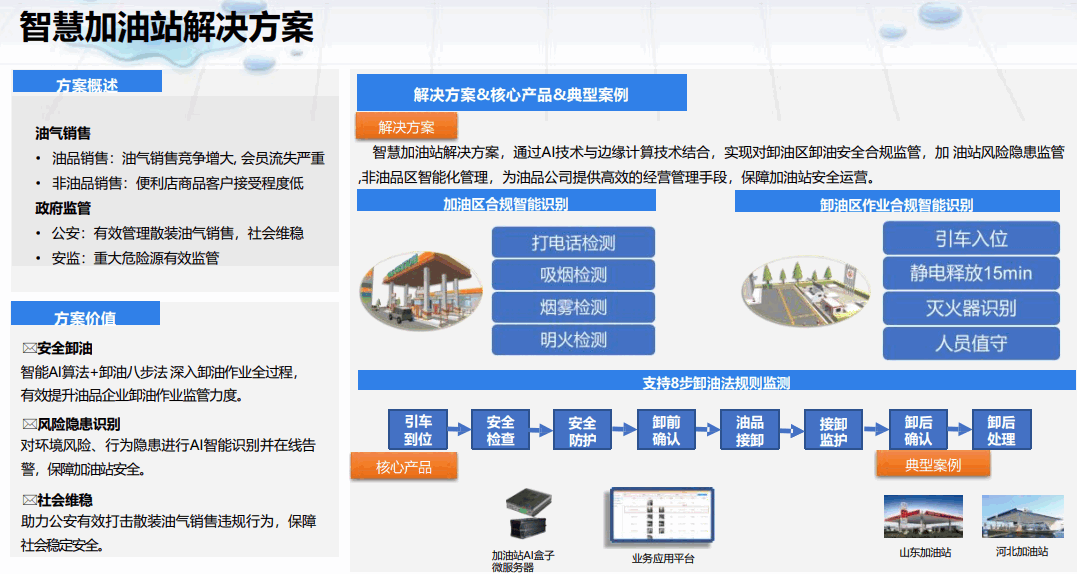Click the orange 典型案例 label
Image resolution: width=1077 pixels, height=574 pixels.
click(932, 465)
